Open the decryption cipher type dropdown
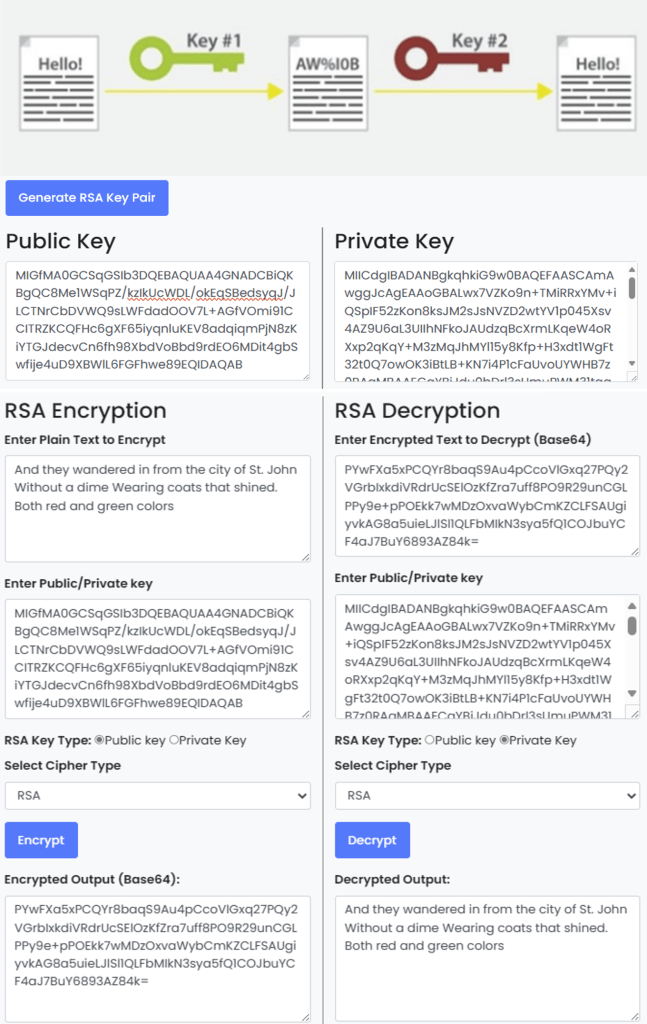The width and height of the screenshot is (647, 1024). 487,796
